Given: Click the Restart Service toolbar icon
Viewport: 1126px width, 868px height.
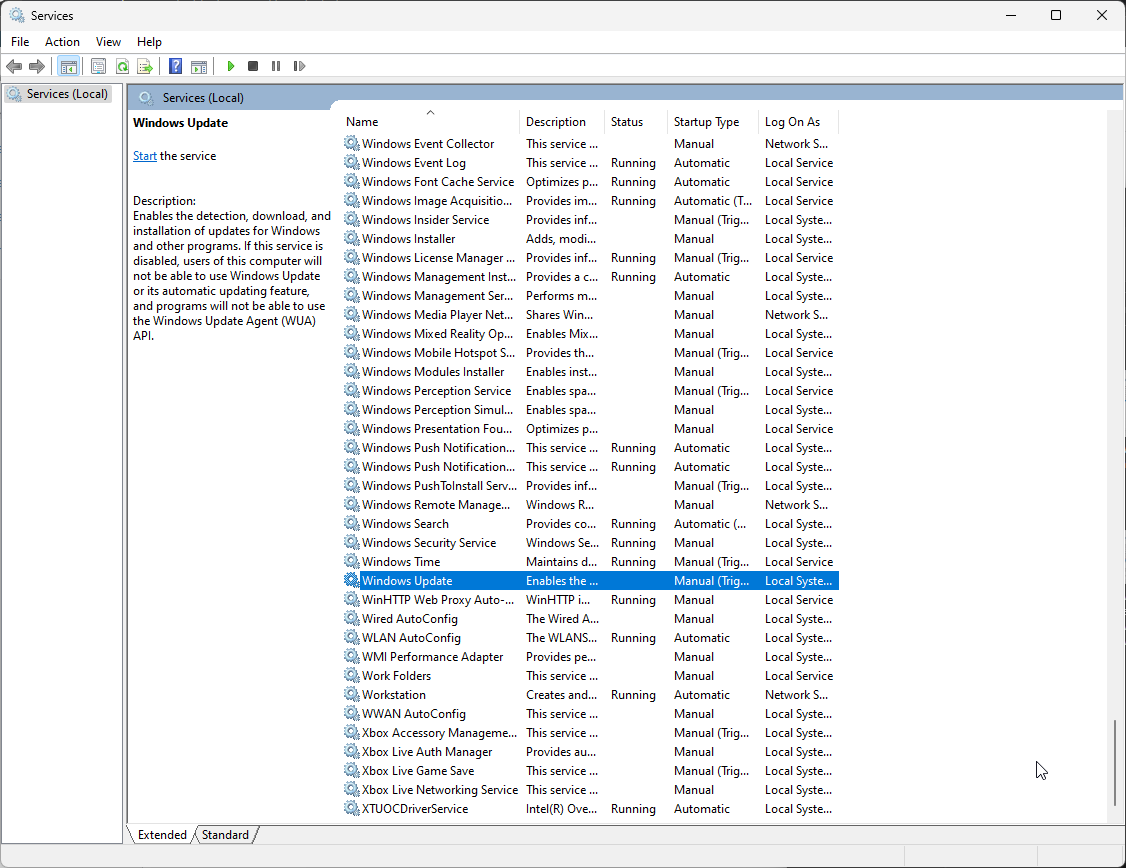Looking at the screenshot, I should (x=299, y=66).
